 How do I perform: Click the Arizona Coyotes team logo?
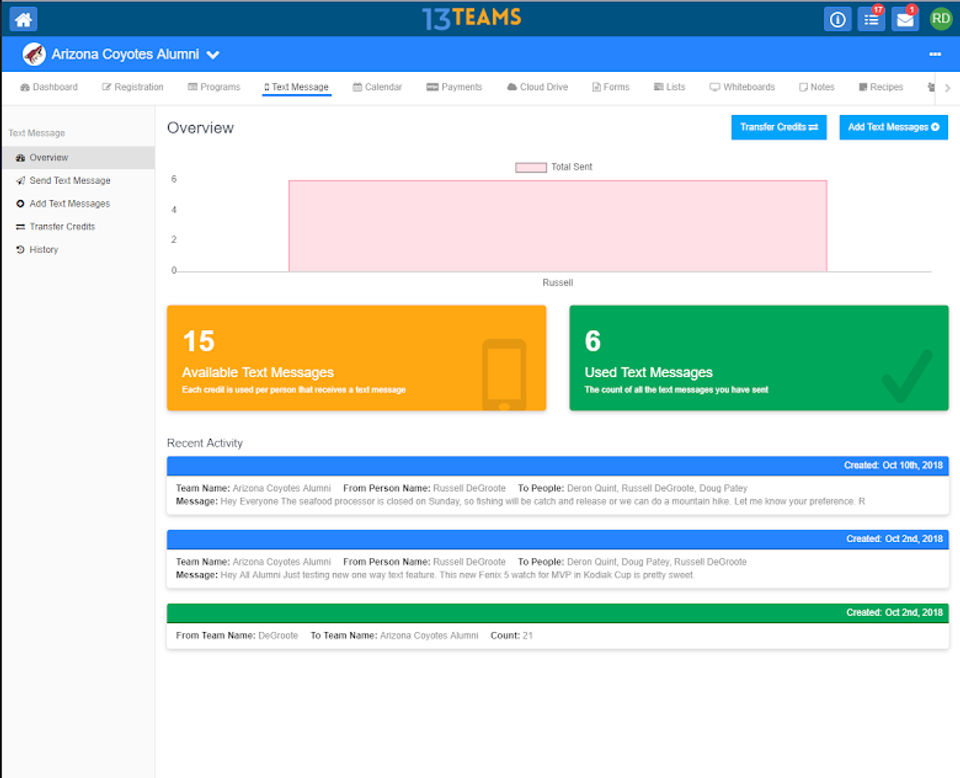pos(34,54)
